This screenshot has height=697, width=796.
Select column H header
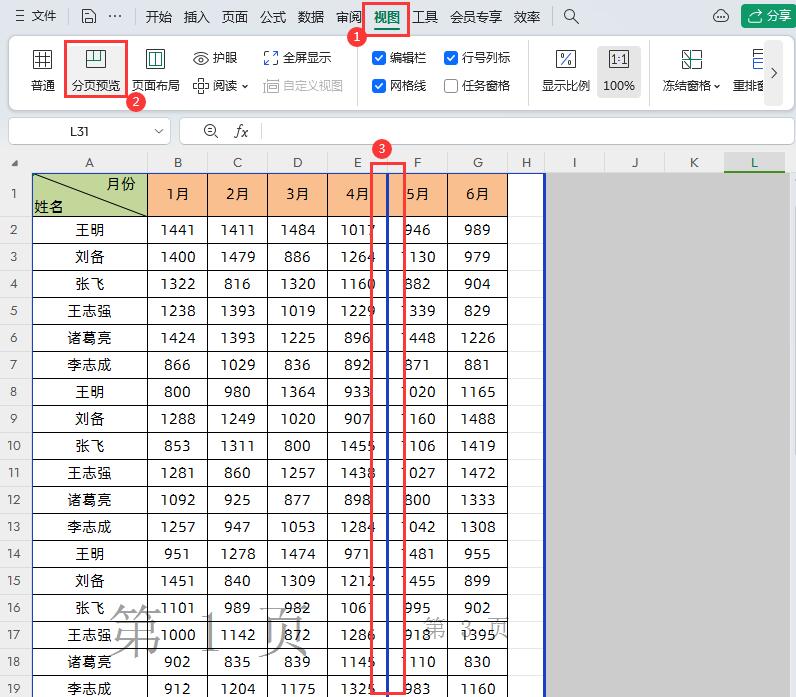click(526, 162)
